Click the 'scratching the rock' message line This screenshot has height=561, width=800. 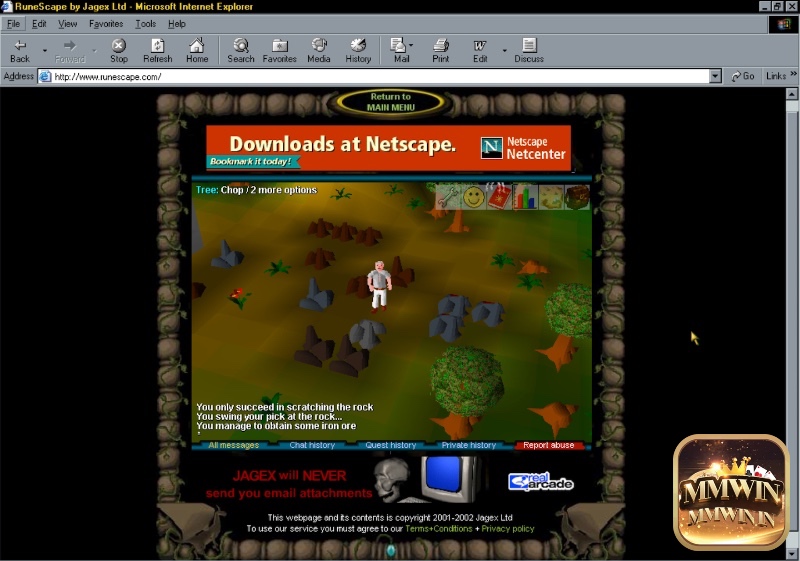285,407
